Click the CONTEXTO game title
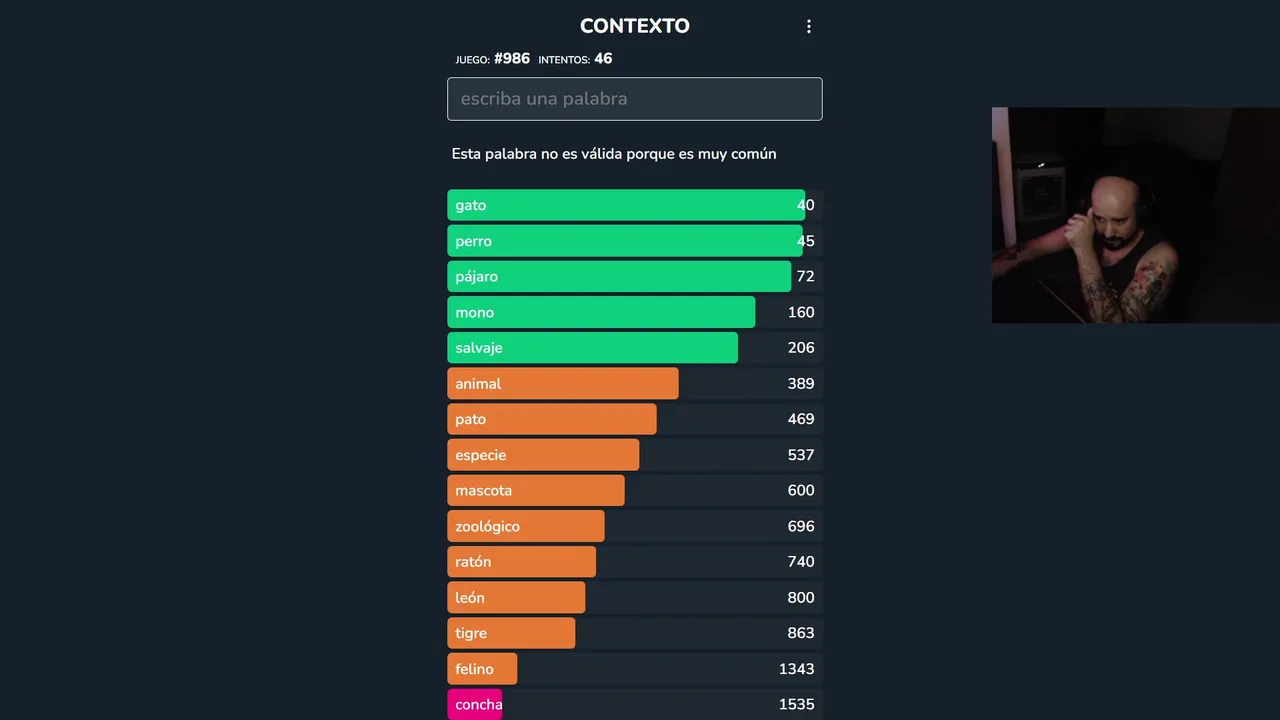The height and width of the screenshot is (720, 1280). click(634, 26)
